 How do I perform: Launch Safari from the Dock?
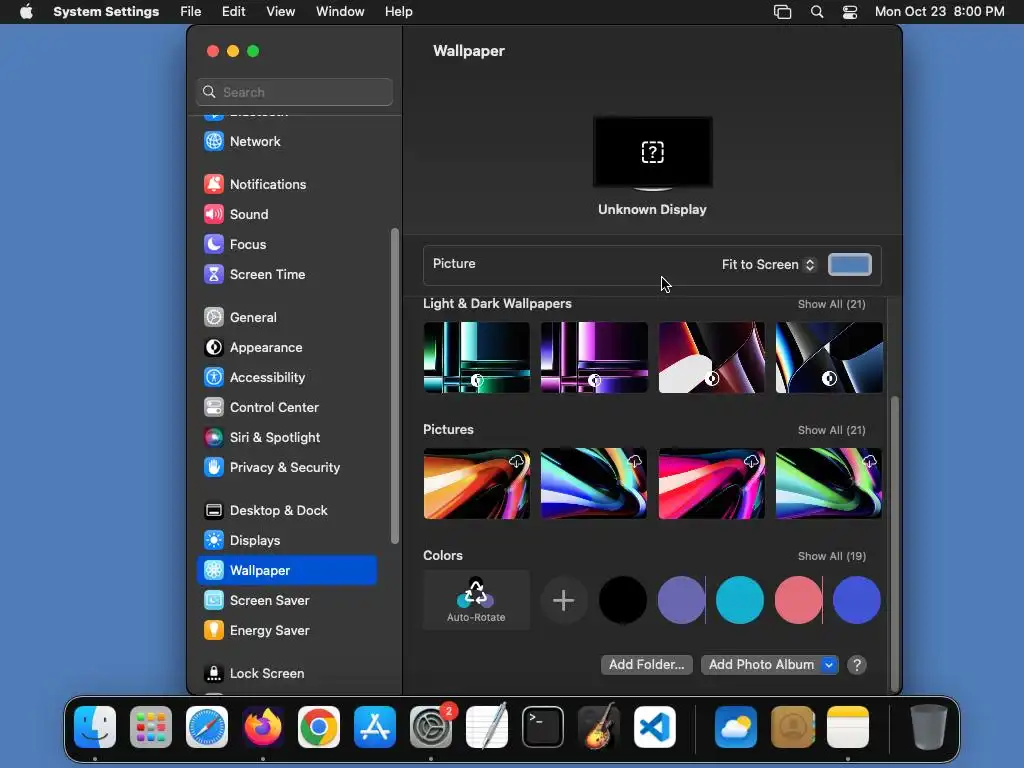(207, 727)
